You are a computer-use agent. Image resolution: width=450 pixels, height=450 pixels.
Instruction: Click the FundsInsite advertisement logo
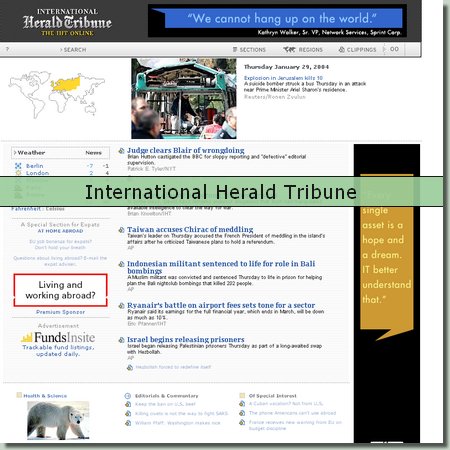click(x=58, y=337)
